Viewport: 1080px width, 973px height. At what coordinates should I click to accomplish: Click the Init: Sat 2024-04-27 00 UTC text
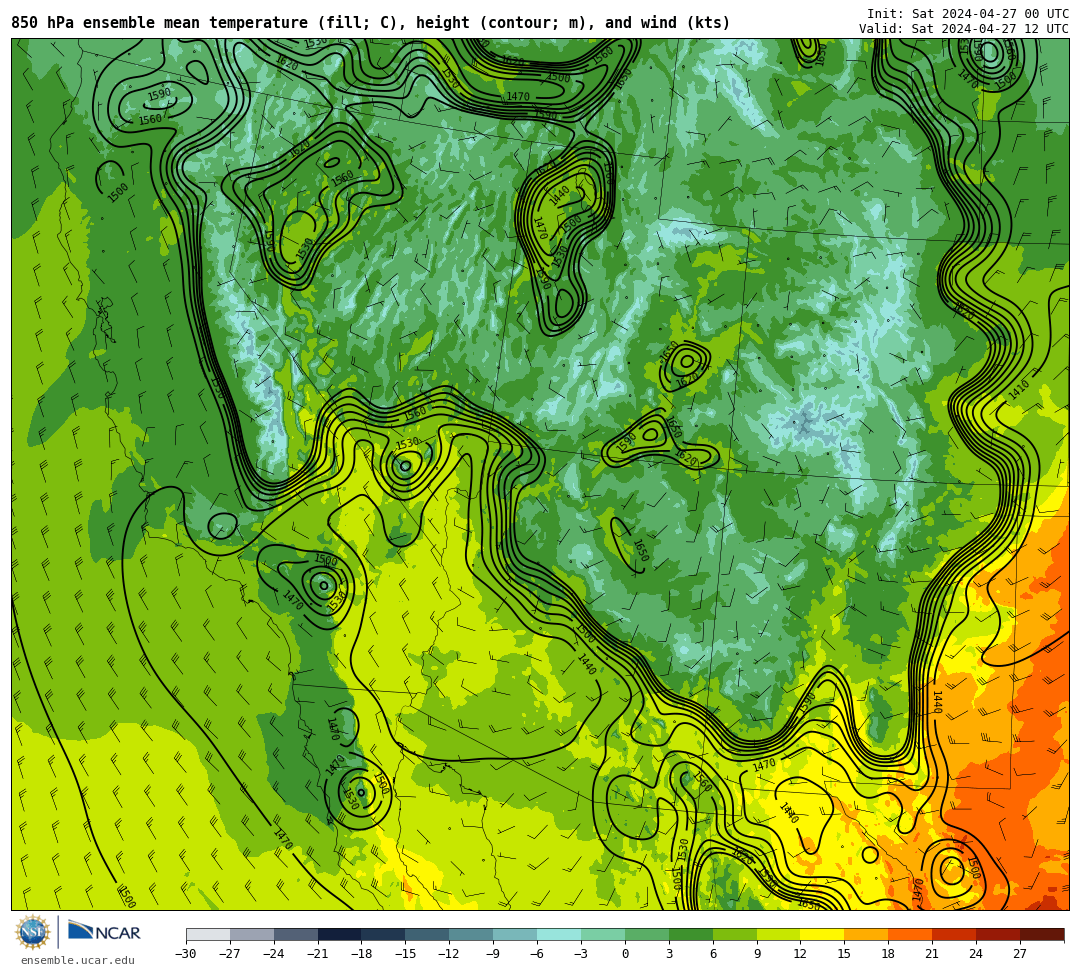click(x=967, y=14)
